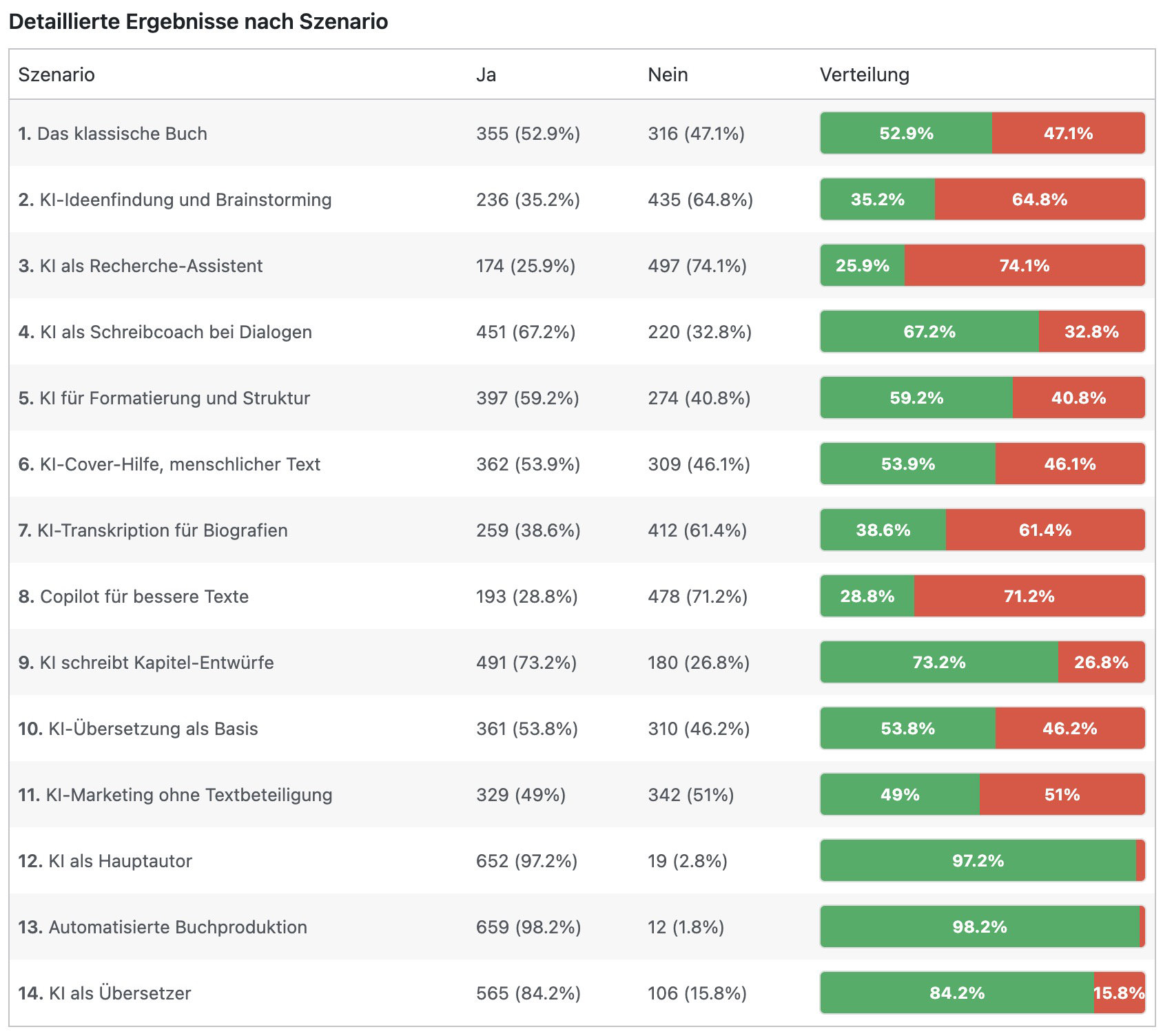Click 'KI als Hauptautor' scenario text
Viewport: 1163px width, 1036px height.
click(x=105, y=861)
